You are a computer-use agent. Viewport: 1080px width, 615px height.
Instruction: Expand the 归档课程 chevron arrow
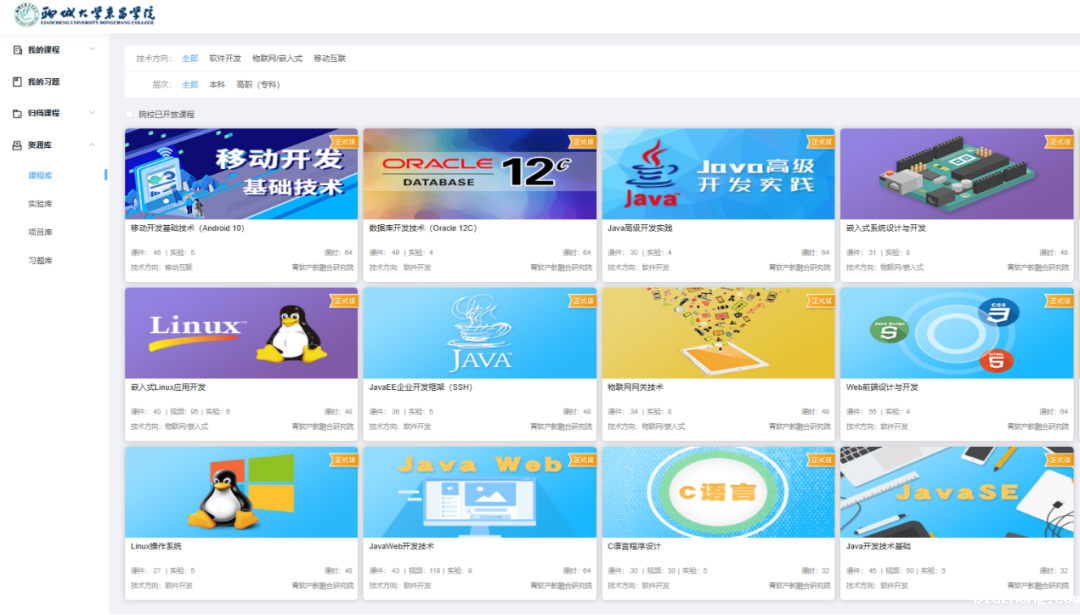(92, 113)
